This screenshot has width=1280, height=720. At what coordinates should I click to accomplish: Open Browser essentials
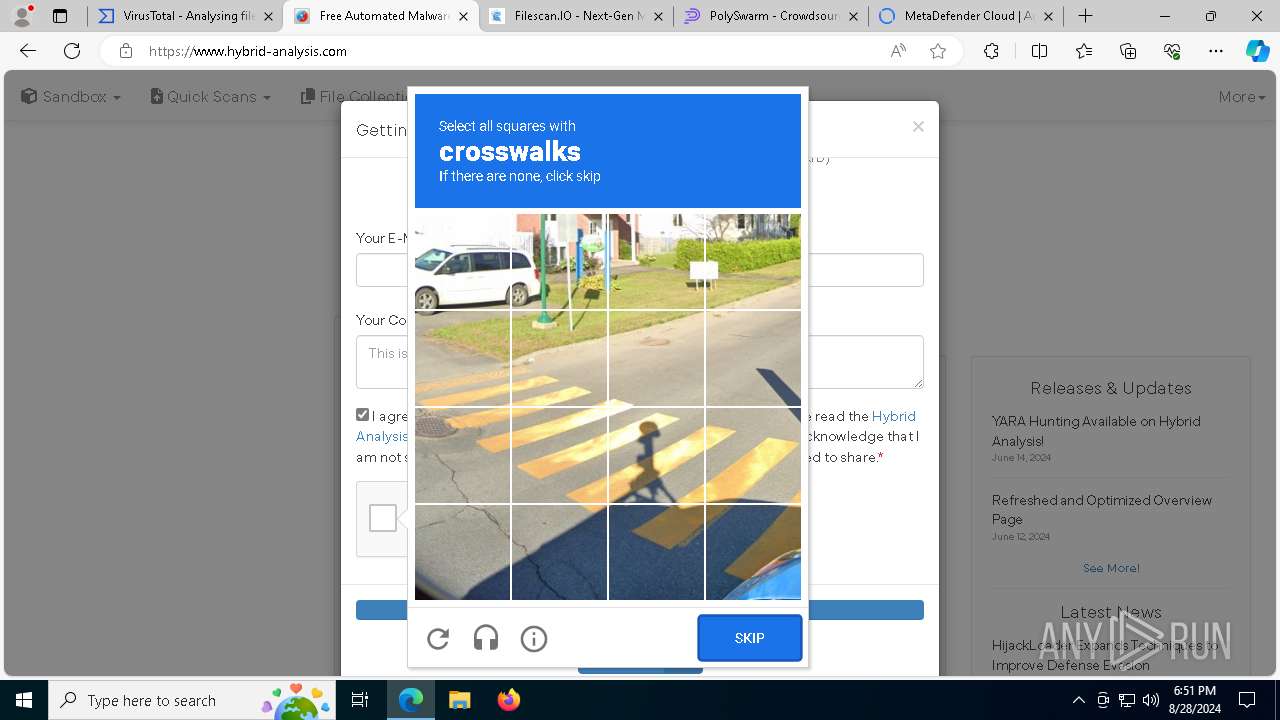pos(1172,51)
